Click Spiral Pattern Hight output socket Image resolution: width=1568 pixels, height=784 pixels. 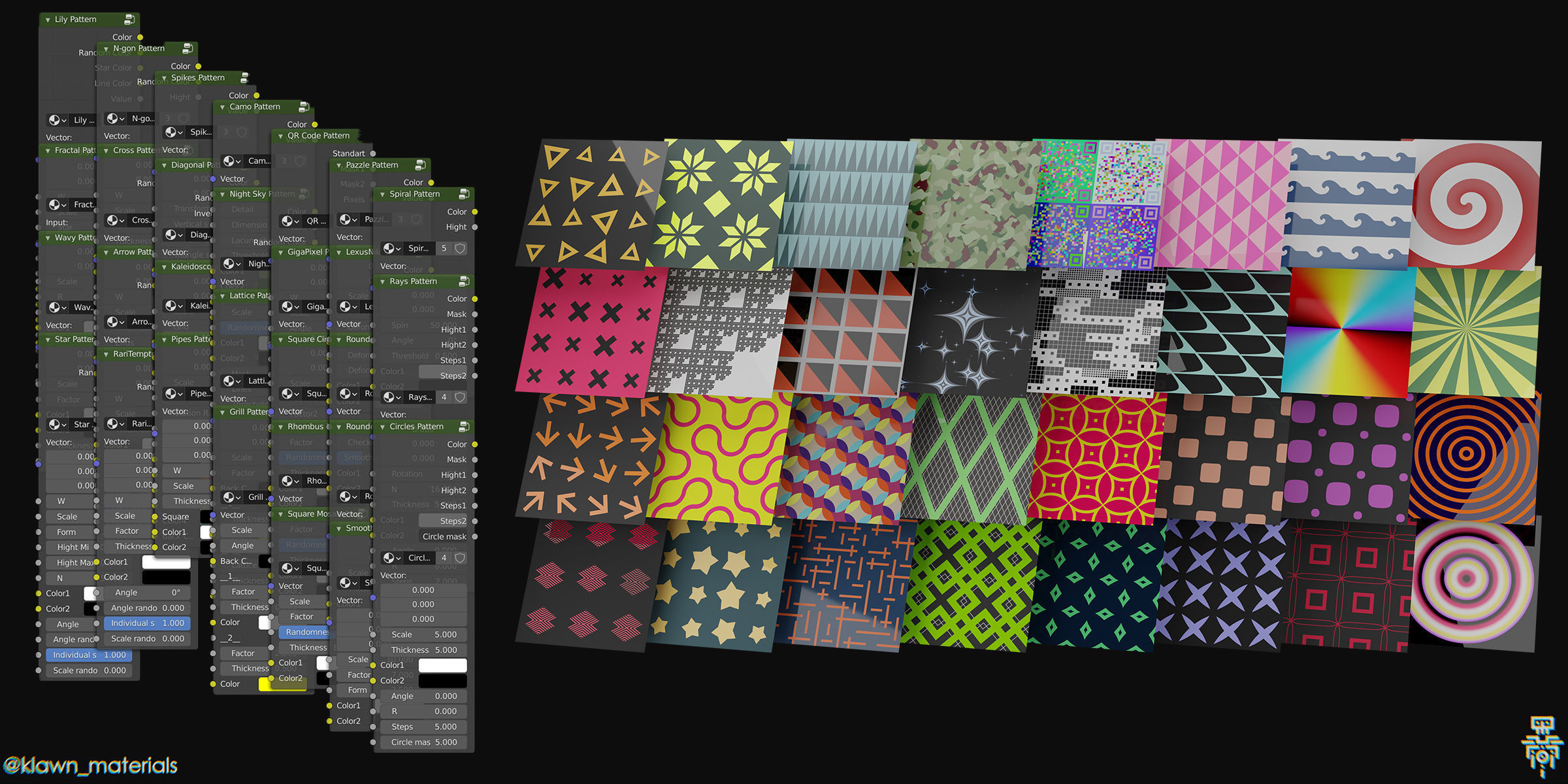pos(475,227)
